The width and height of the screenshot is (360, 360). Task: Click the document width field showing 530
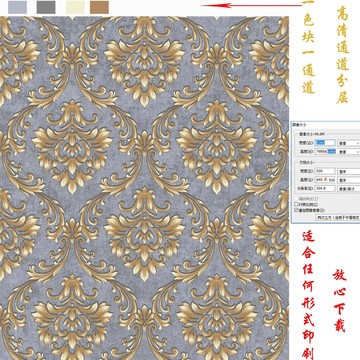pyautogui.click(x=325, y=171)
